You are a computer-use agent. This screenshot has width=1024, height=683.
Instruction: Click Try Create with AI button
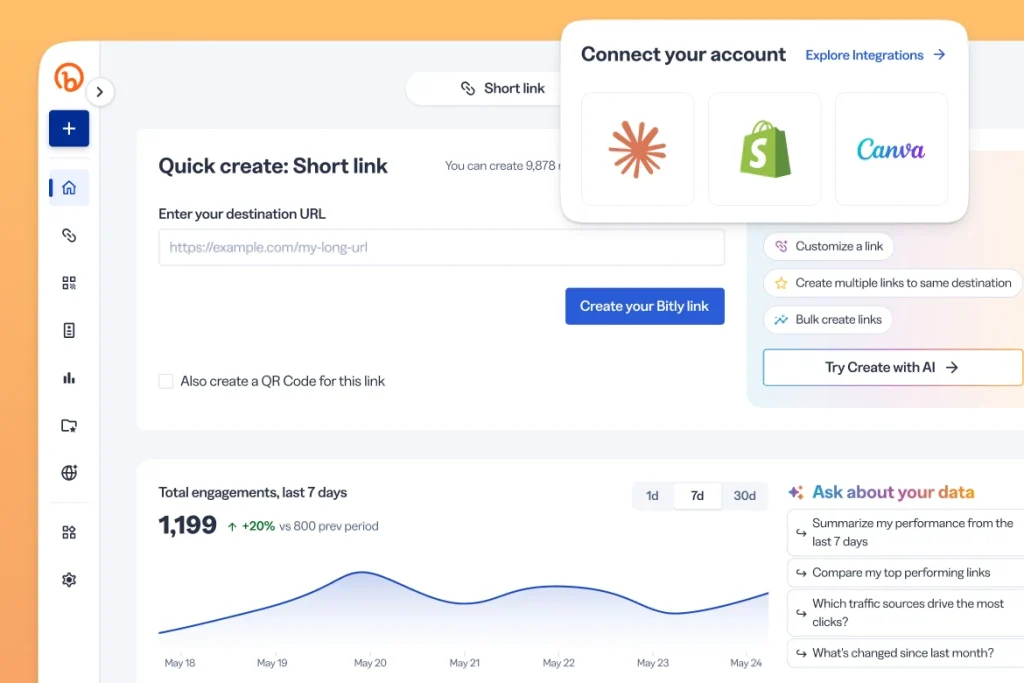pos(892,368)
